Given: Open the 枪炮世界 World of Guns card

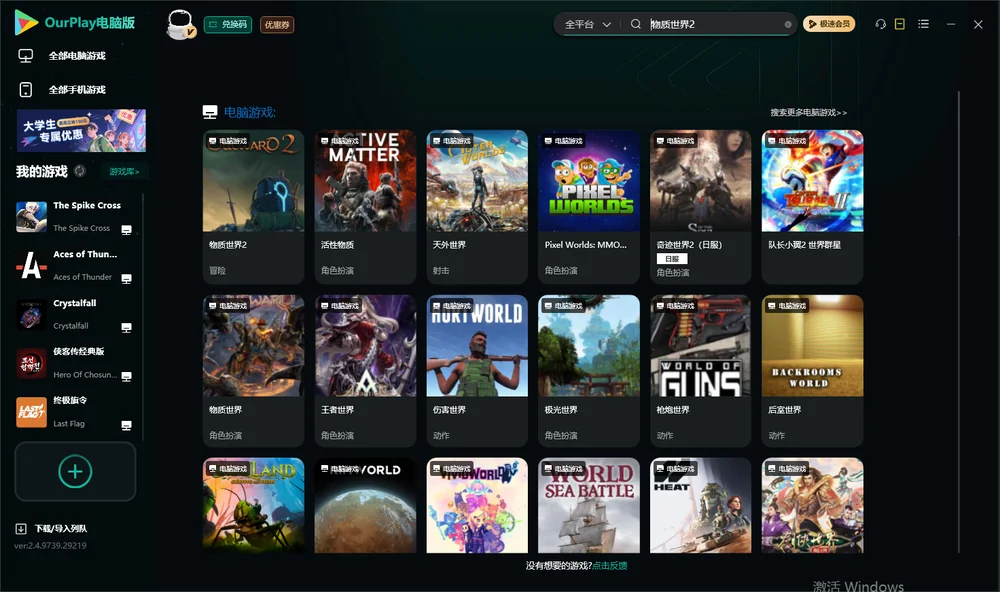Looking at the screenshot, I should pyautogui.click(x=701, y=371).
